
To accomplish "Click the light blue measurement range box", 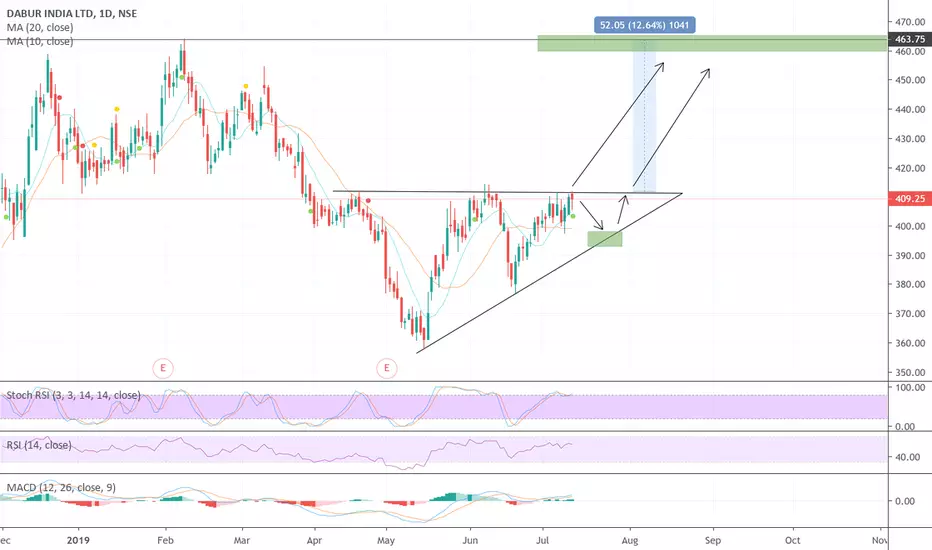I will click(644, 117).
